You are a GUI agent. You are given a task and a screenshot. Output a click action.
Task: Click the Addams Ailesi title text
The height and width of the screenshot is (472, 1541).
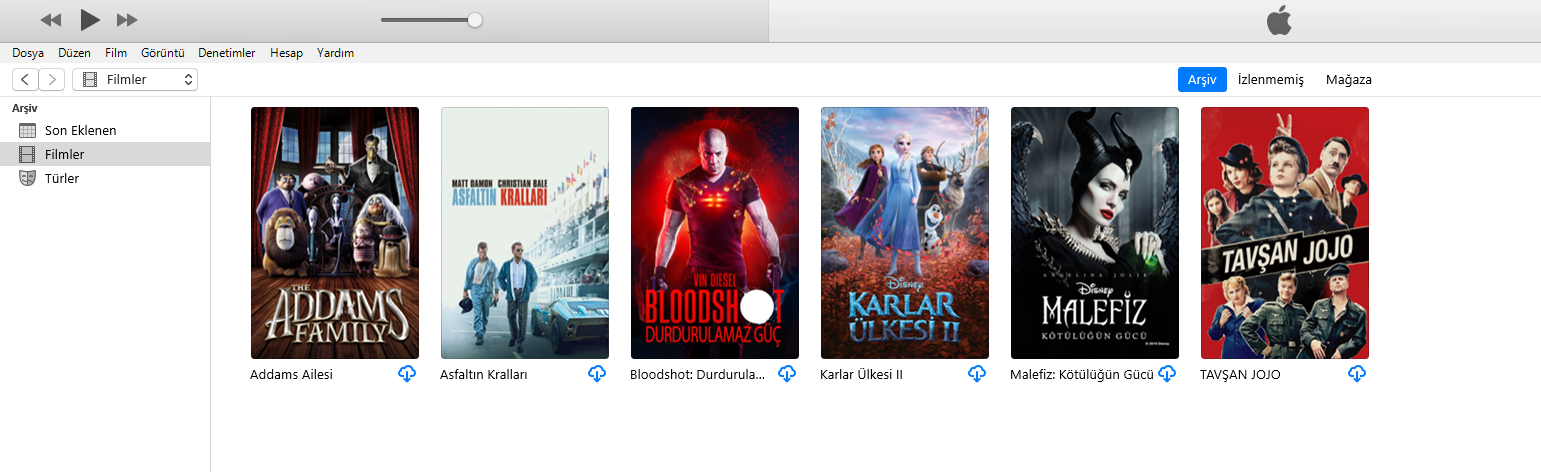click(291, 375)
